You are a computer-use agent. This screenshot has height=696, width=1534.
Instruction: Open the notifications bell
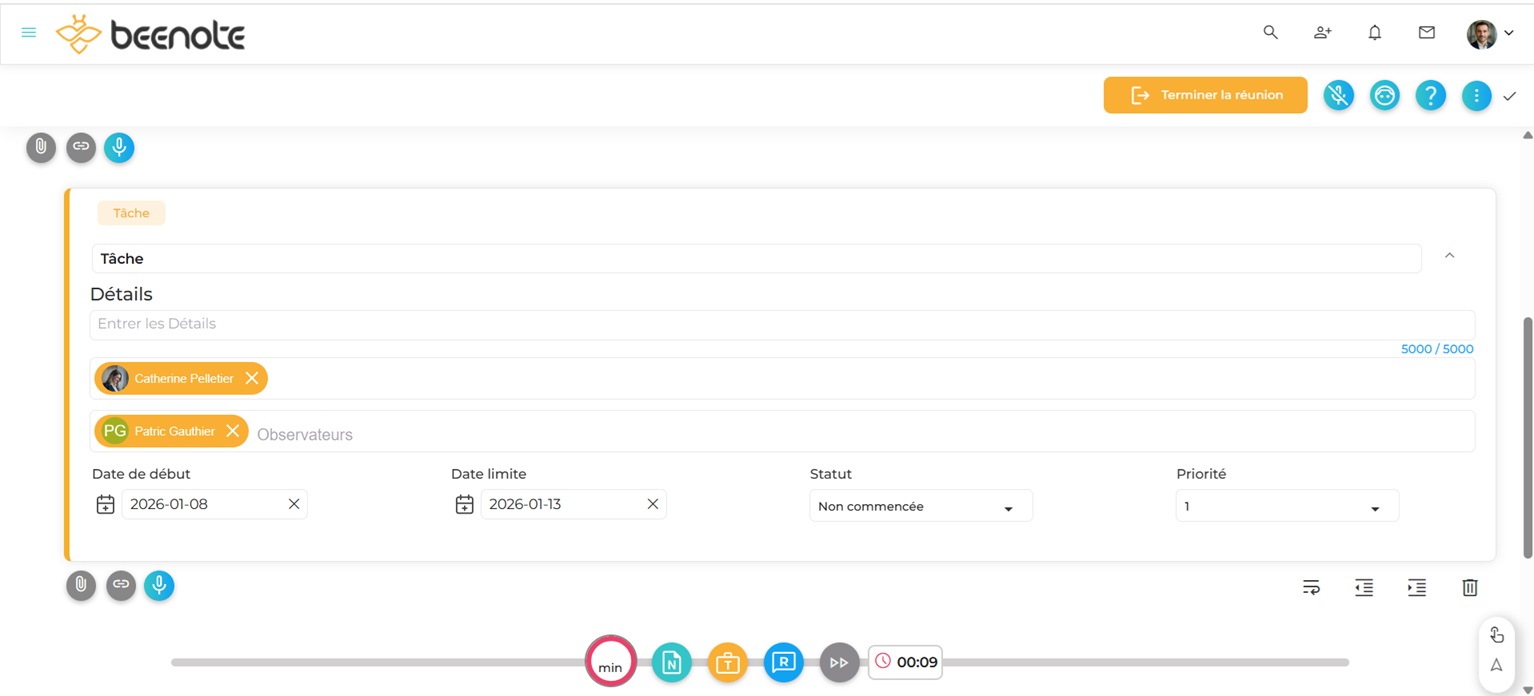tap(1375, 33)
